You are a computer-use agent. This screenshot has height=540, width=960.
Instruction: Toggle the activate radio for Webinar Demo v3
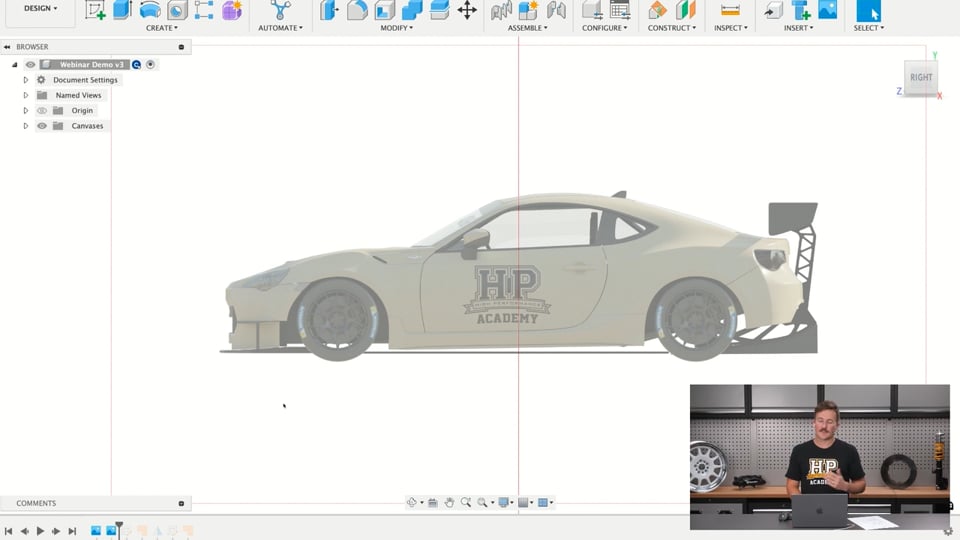pyautogui.click(x=151, y=64)
